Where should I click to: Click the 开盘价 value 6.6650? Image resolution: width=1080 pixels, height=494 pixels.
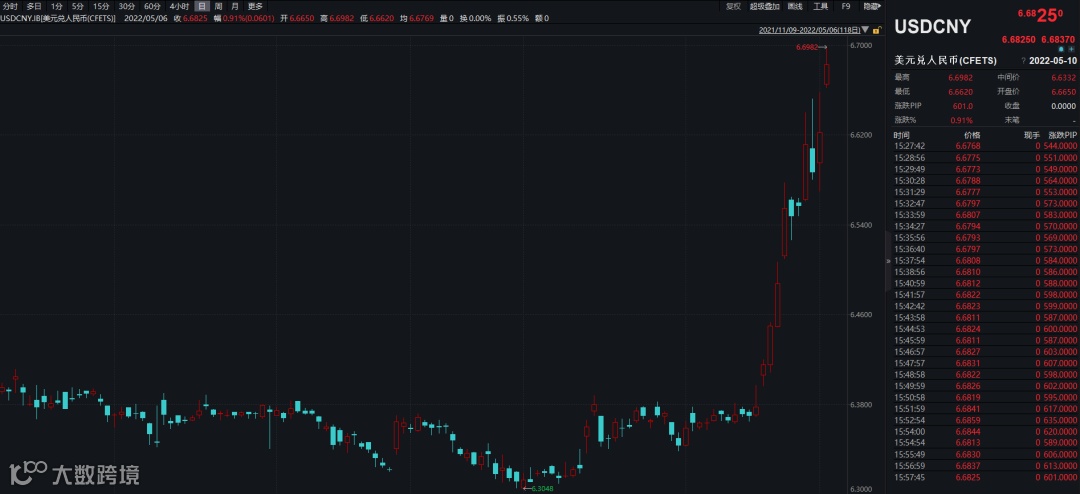click(x=1063, y=92)
